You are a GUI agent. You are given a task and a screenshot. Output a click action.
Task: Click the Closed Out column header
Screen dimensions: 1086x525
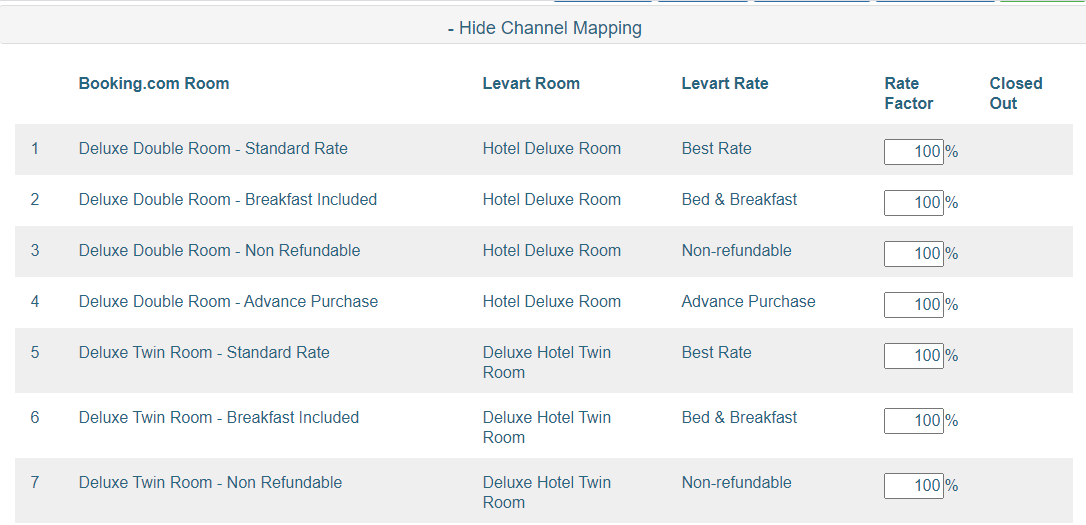pos(1015,94)
